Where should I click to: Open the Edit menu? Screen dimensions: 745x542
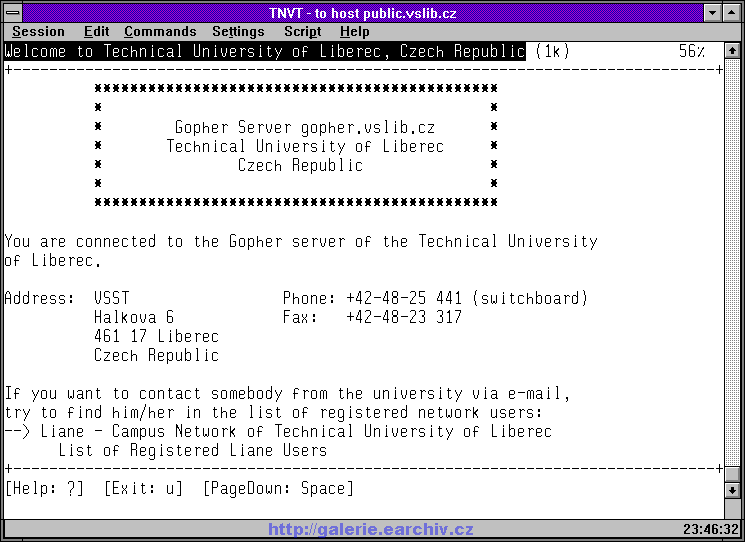(x=96, y=31)
